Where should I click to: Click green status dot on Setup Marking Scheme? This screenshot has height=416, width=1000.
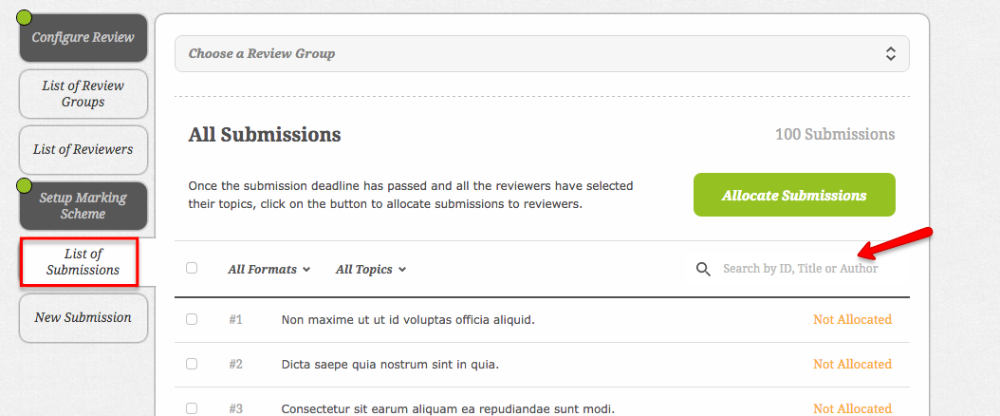pos(24,186)
